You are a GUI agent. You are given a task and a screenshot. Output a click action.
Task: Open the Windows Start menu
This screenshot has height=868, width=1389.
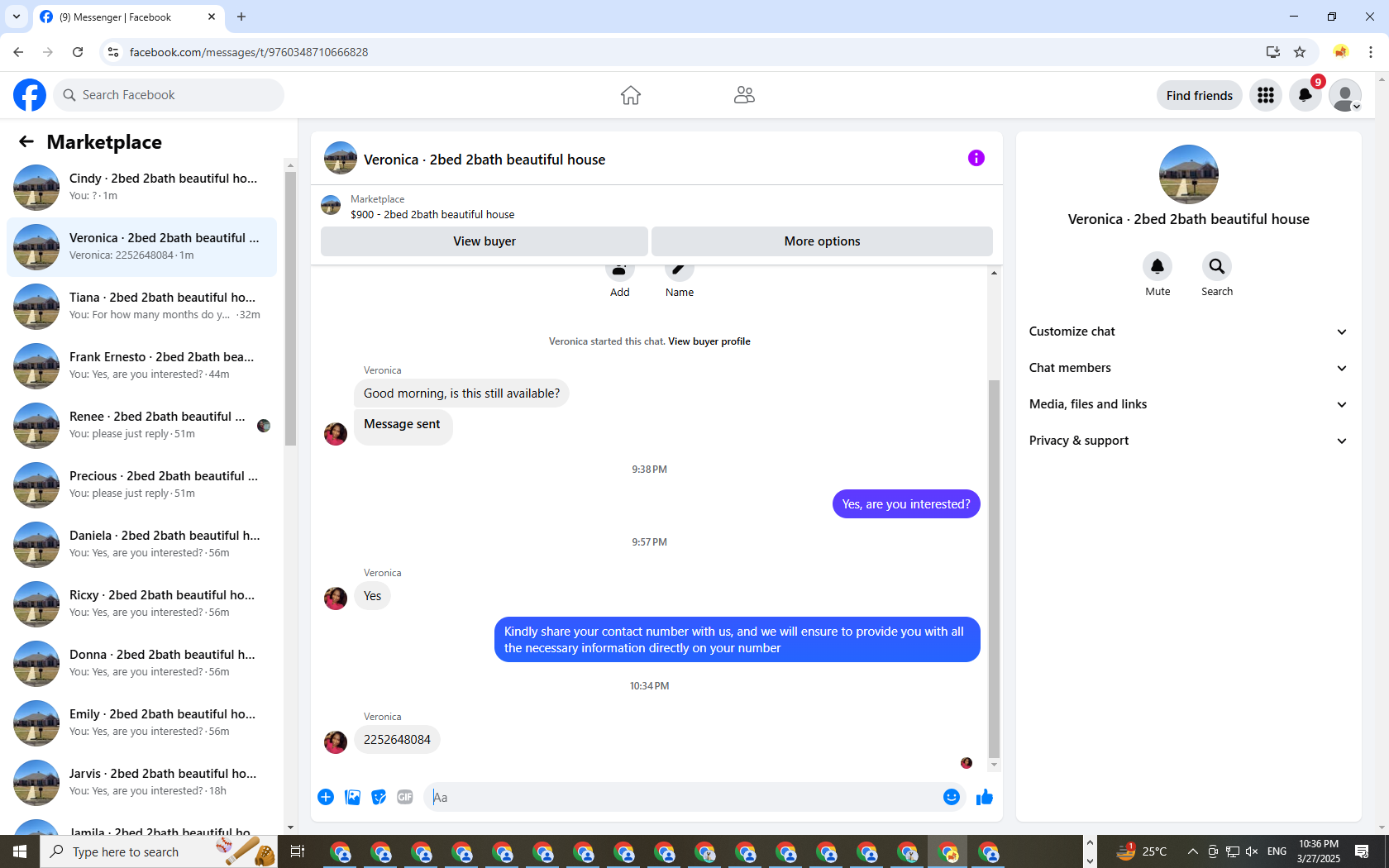(x=20, y=851)
